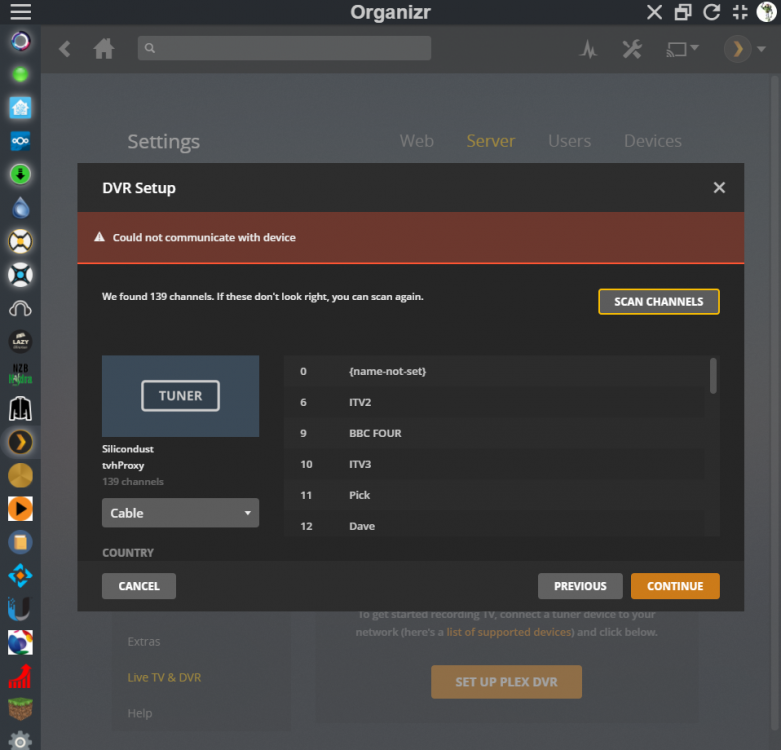Open Organizr user avatar menu
The width and height of the screenshot is (781, 750).
tap(767, 11)
